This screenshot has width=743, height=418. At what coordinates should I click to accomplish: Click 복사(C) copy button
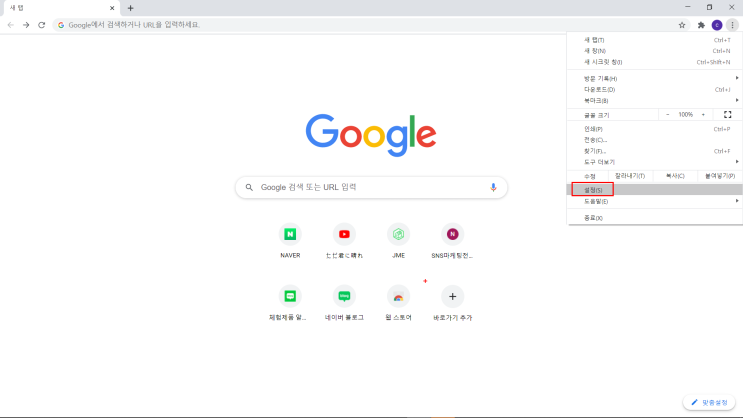point(675,176)
